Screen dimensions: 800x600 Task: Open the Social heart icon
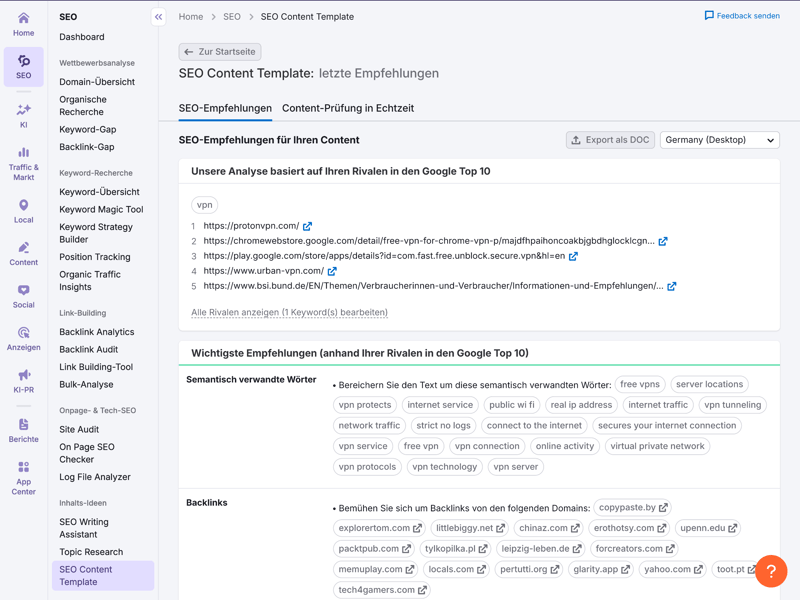pyautogui.click(x=23, y=291)
